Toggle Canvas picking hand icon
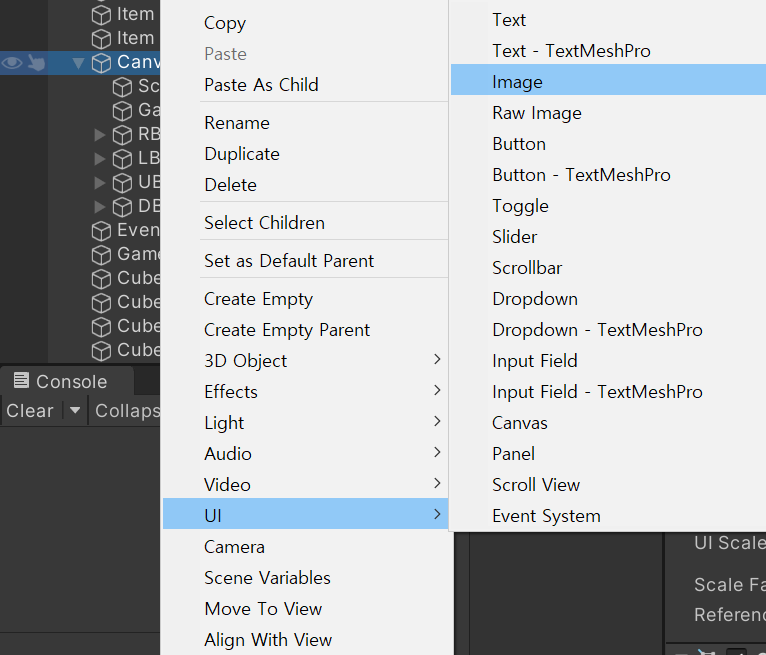766x655 pixels. pyautogui.click(x=36, y=63)
